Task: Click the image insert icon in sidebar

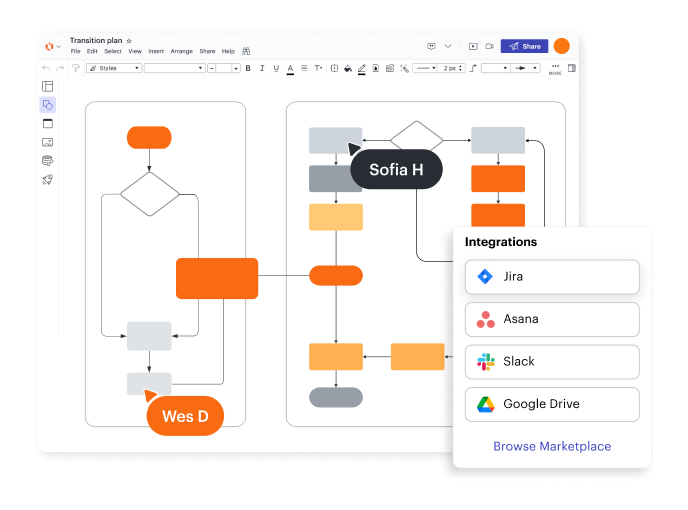Action: tap(47, 142)
